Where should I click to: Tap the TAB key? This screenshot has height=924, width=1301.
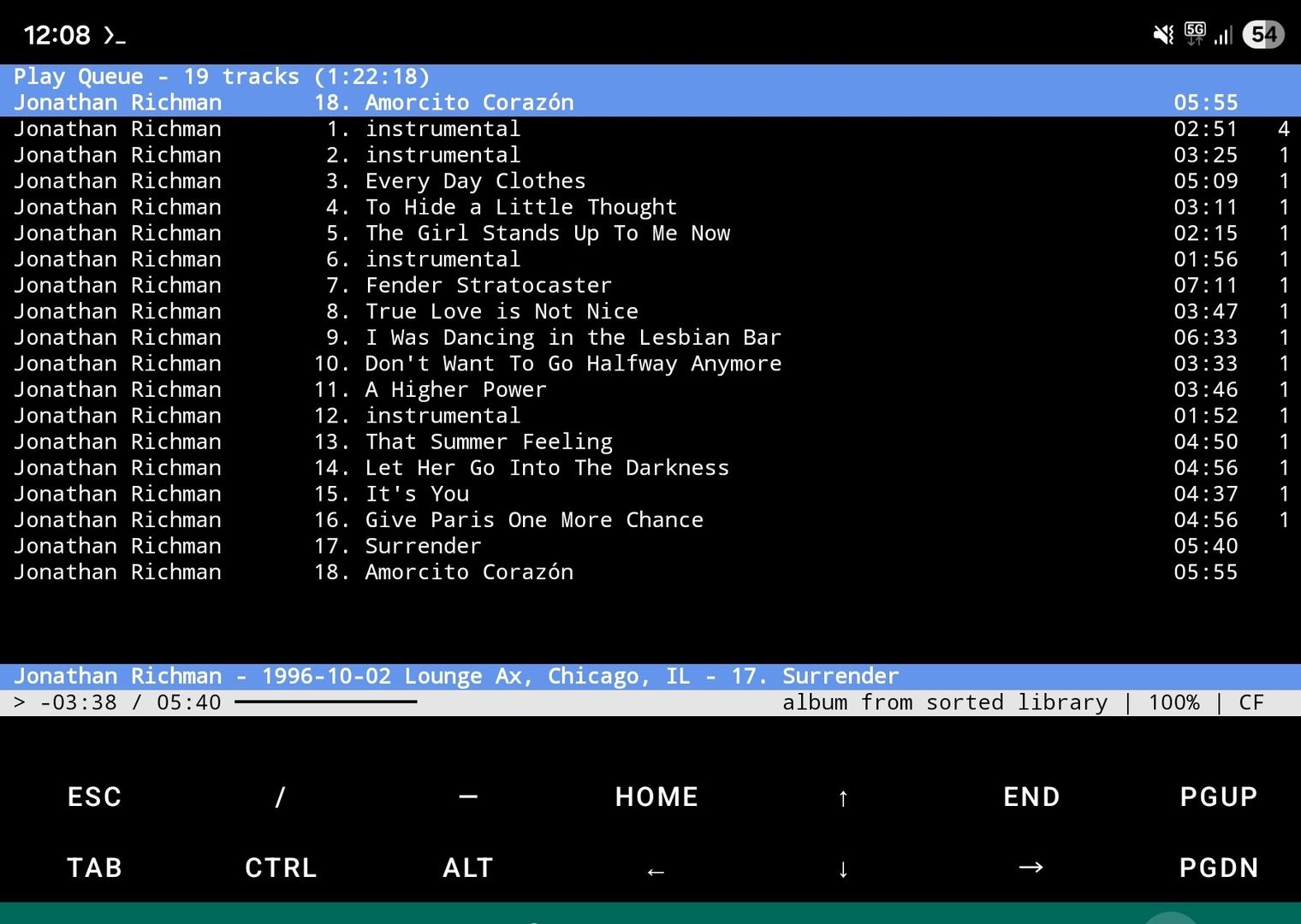coord(94,868)
